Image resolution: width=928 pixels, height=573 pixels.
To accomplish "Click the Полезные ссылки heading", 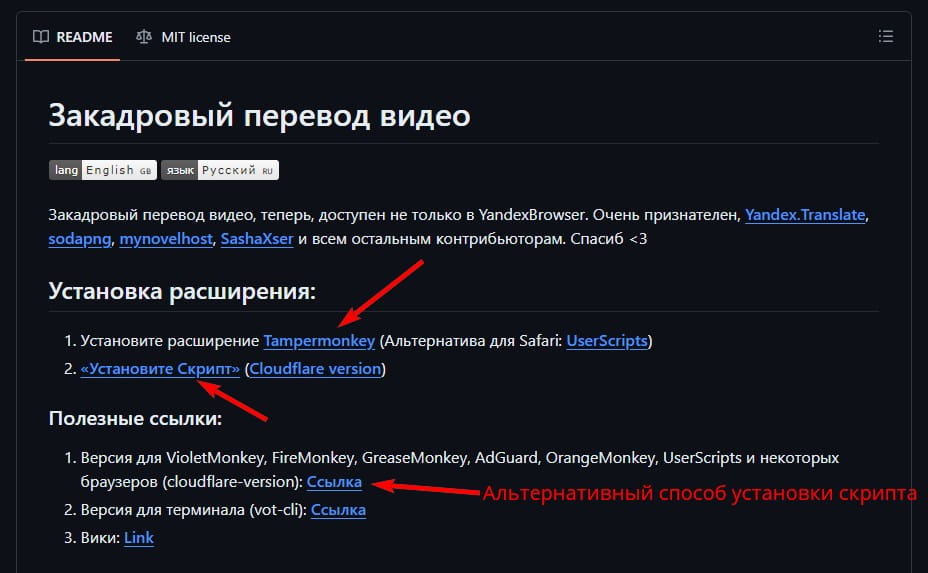I will [x=135, y=418].
